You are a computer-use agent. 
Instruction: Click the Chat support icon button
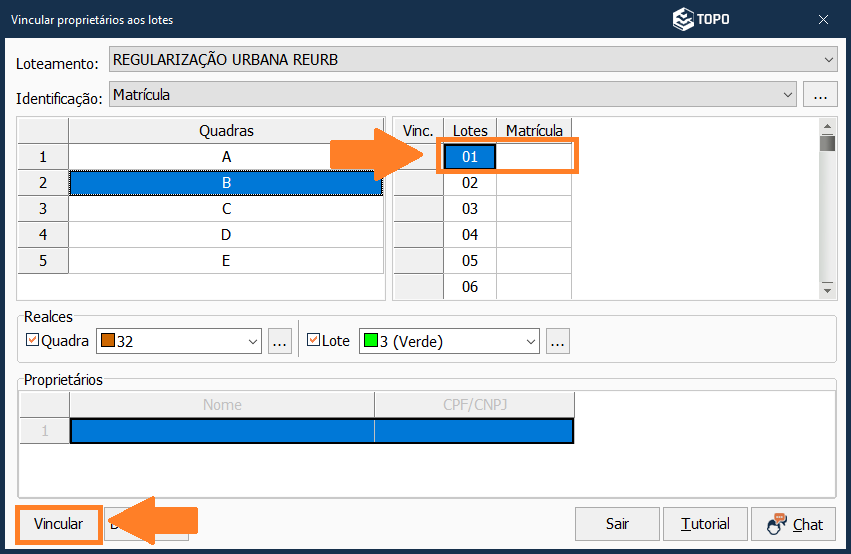click(793, 524)
